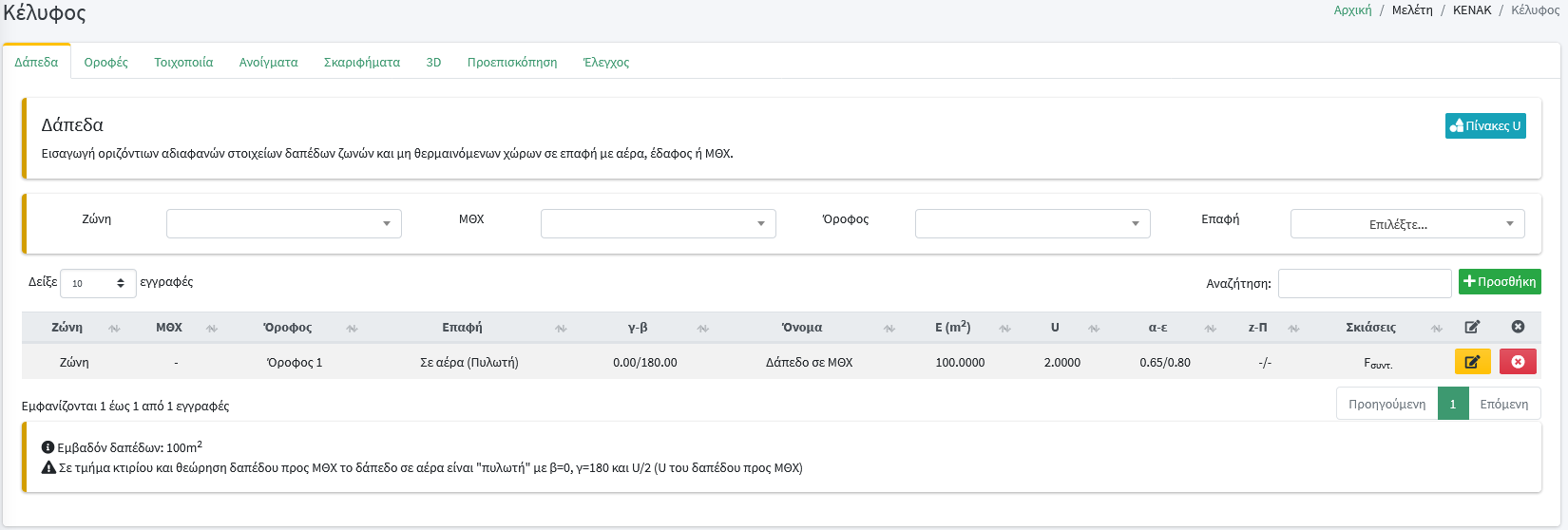Click the yellow edit row button
1568x530 pixels.
1472,362
